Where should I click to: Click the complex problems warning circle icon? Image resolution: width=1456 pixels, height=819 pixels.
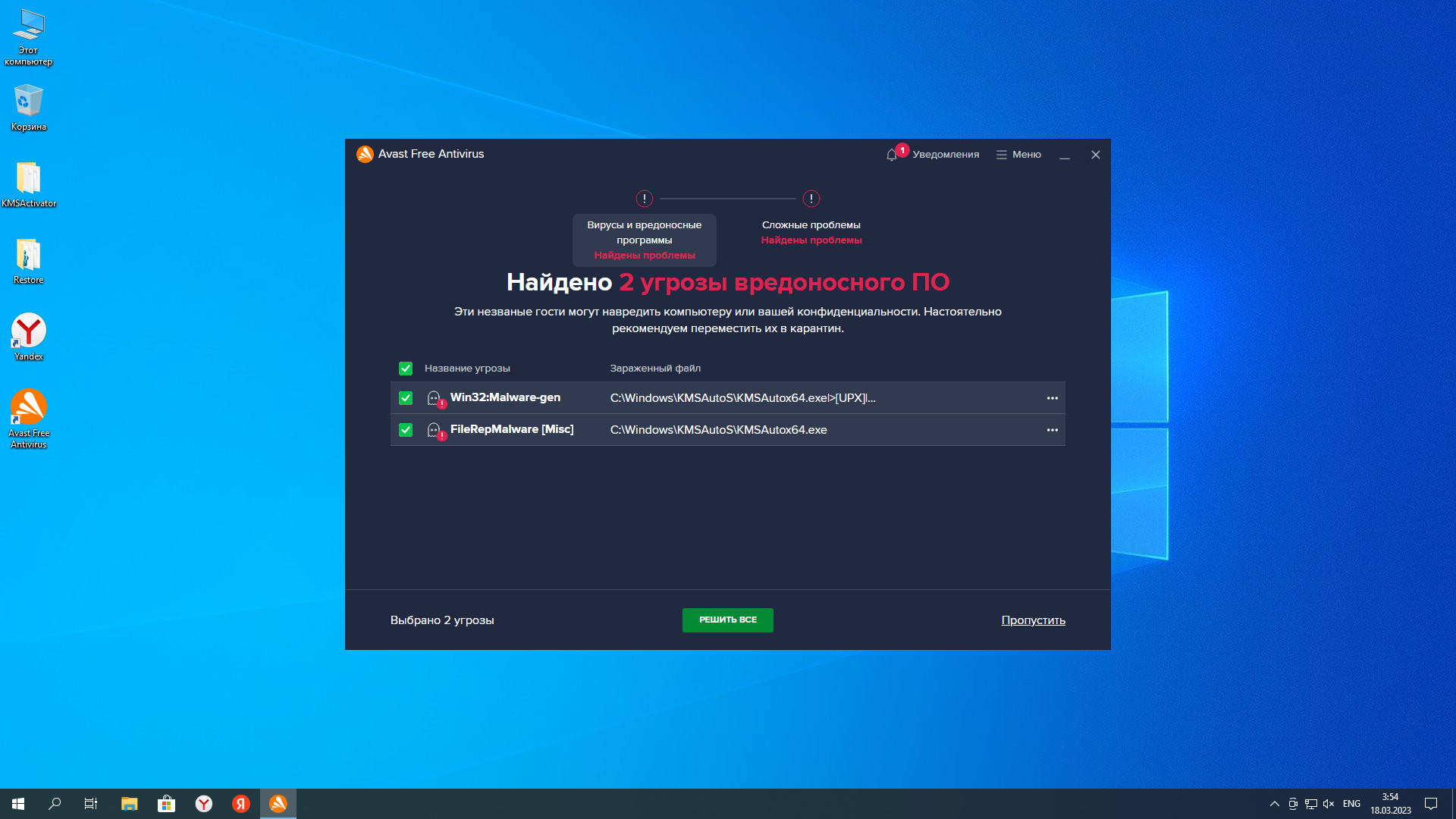(811, 199)
